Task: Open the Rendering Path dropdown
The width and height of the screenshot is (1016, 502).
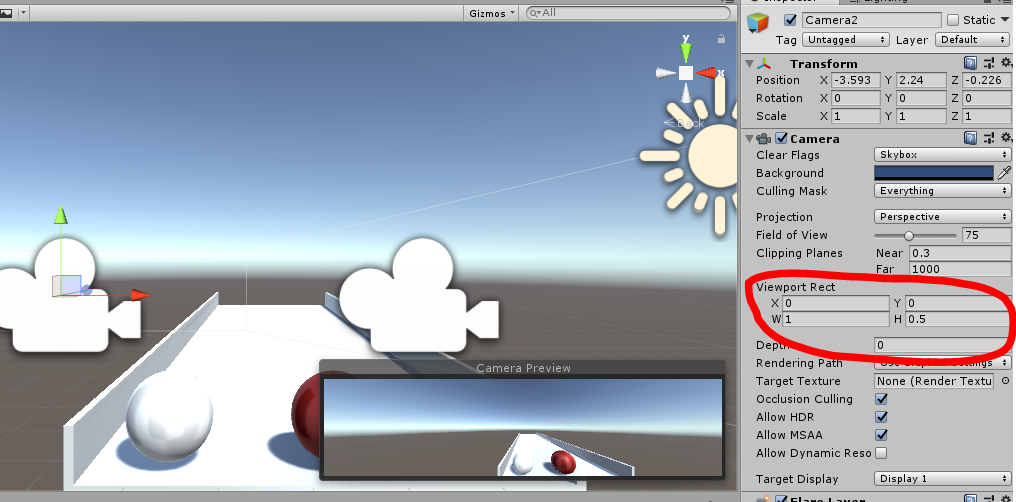Action: point(942,363)
